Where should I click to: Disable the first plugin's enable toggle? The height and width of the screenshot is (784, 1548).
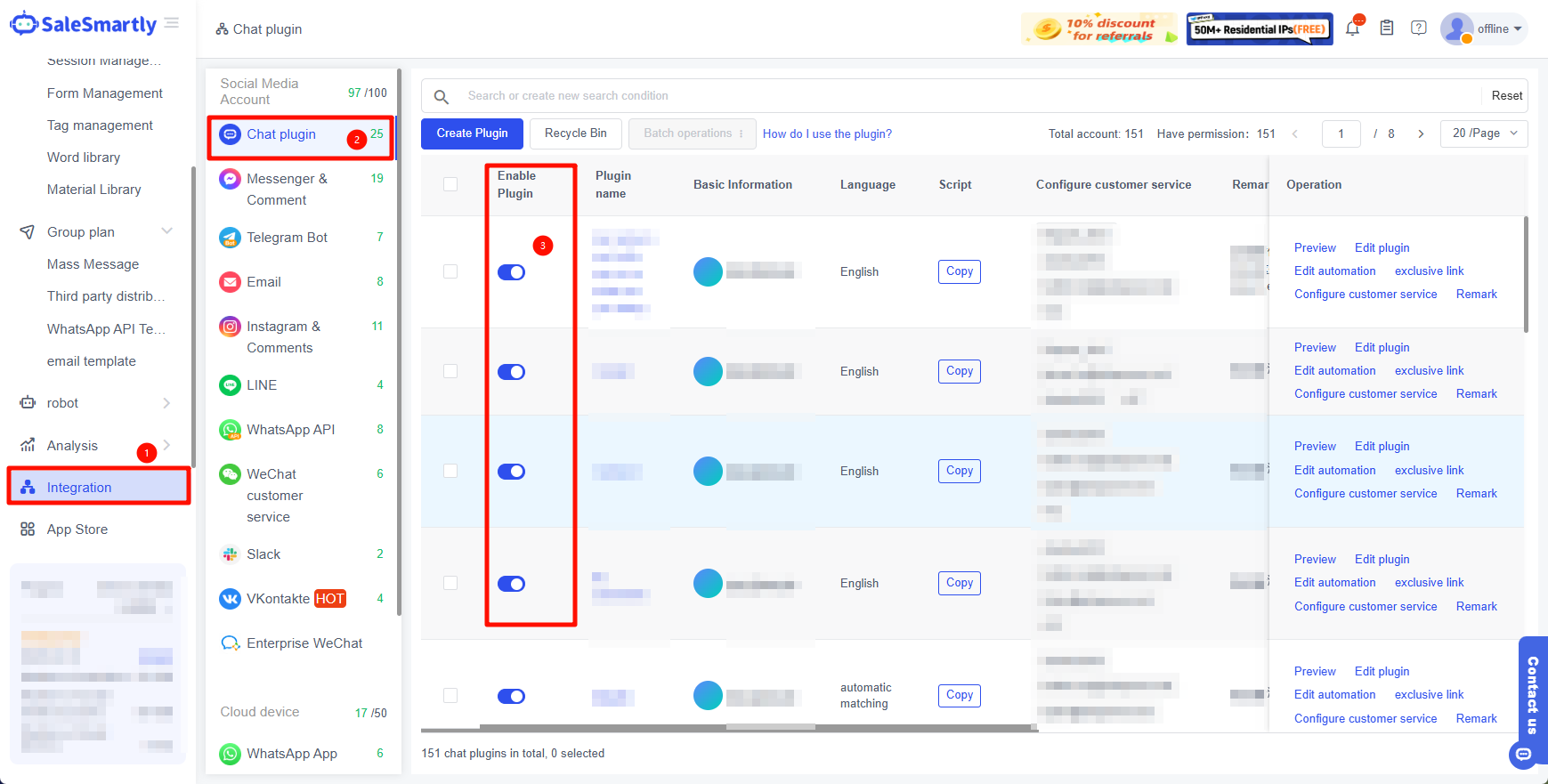[511, 272]
